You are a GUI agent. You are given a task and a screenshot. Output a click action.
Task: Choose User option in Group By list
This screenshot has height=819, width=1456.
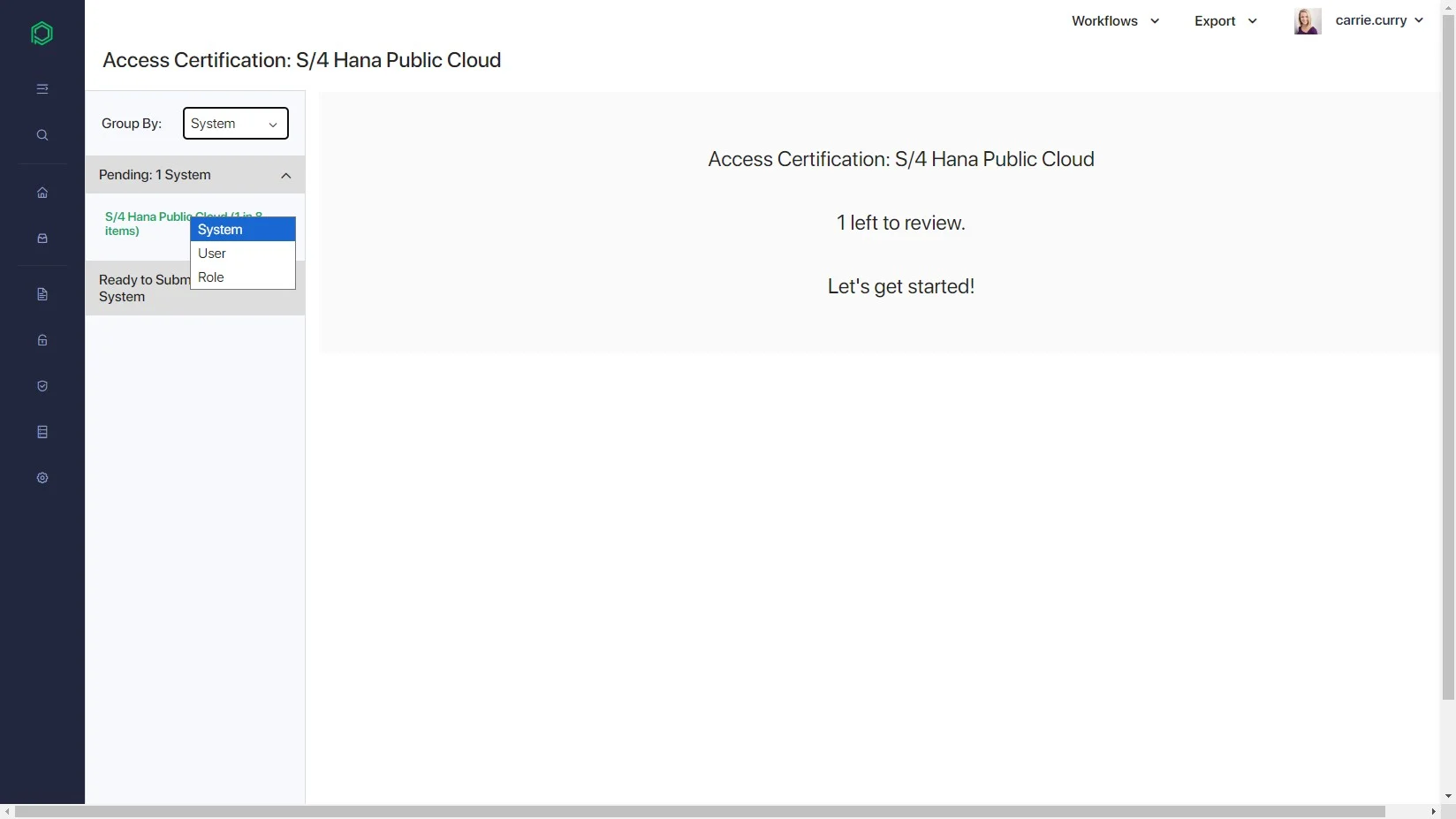coord(243,254)
